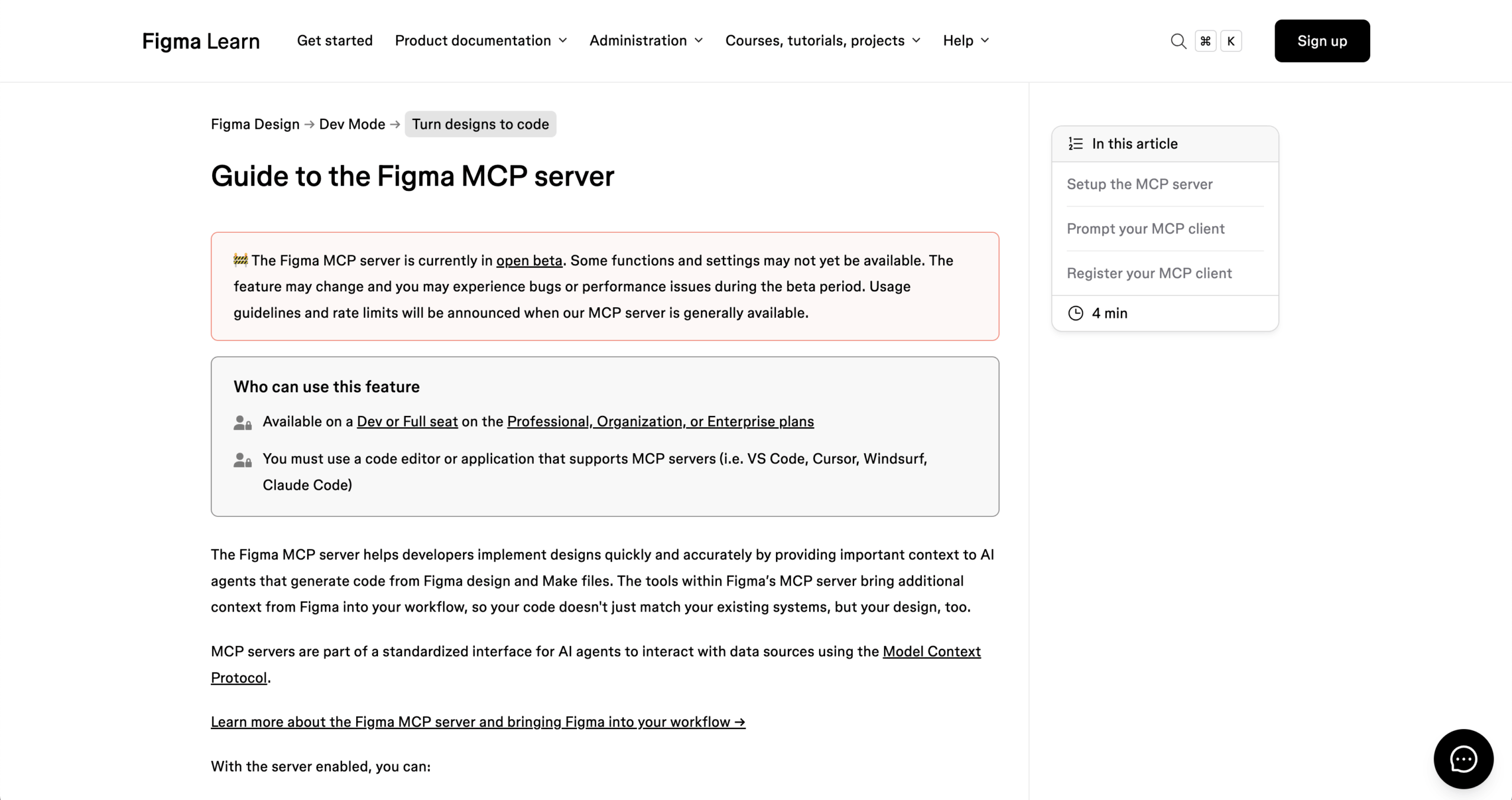Open the Courses, tutorials, projects dropdown
Screen dimensions: 1512x800
(823, 40)
